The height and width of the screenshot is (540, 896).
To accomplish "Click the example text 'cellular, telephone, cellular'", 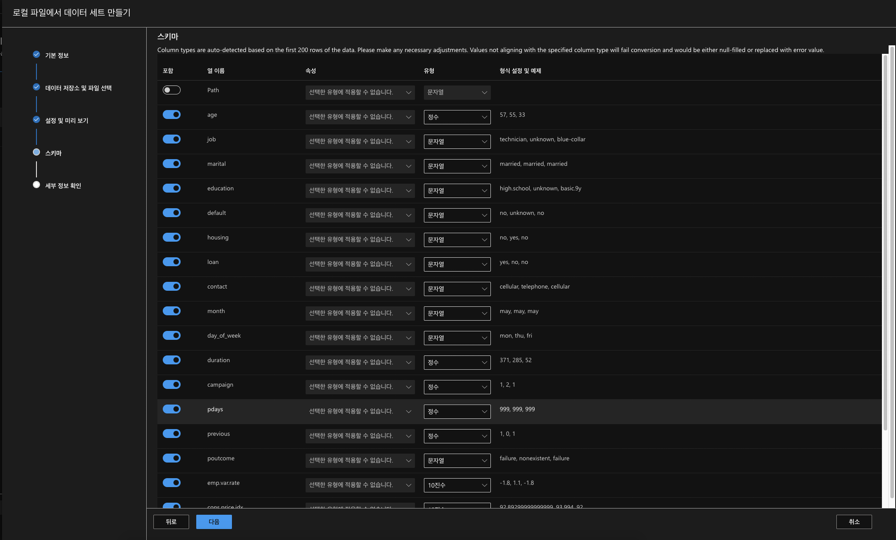I will tap(534, 287).
